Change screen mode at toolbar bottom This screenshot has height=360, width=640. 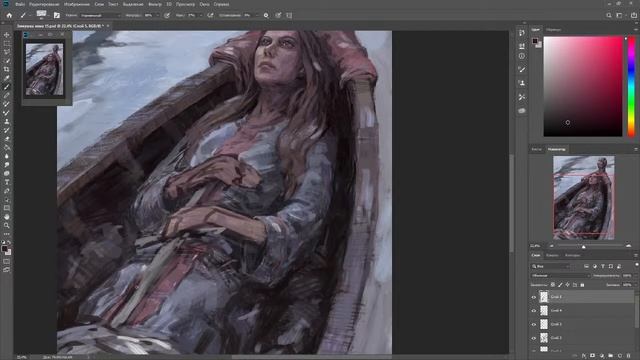pos(7,269)
